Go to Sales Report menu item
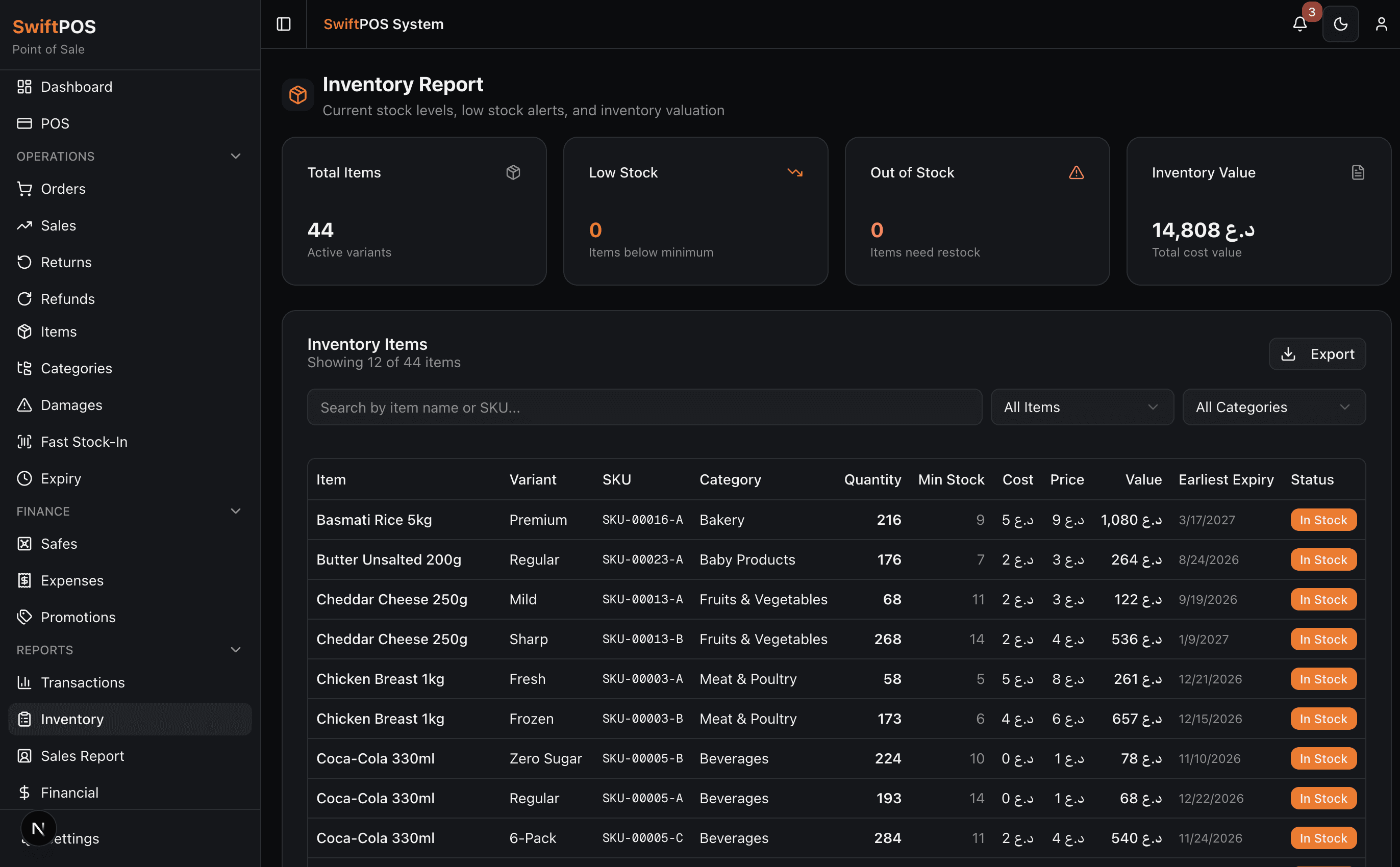 (83, 756)
